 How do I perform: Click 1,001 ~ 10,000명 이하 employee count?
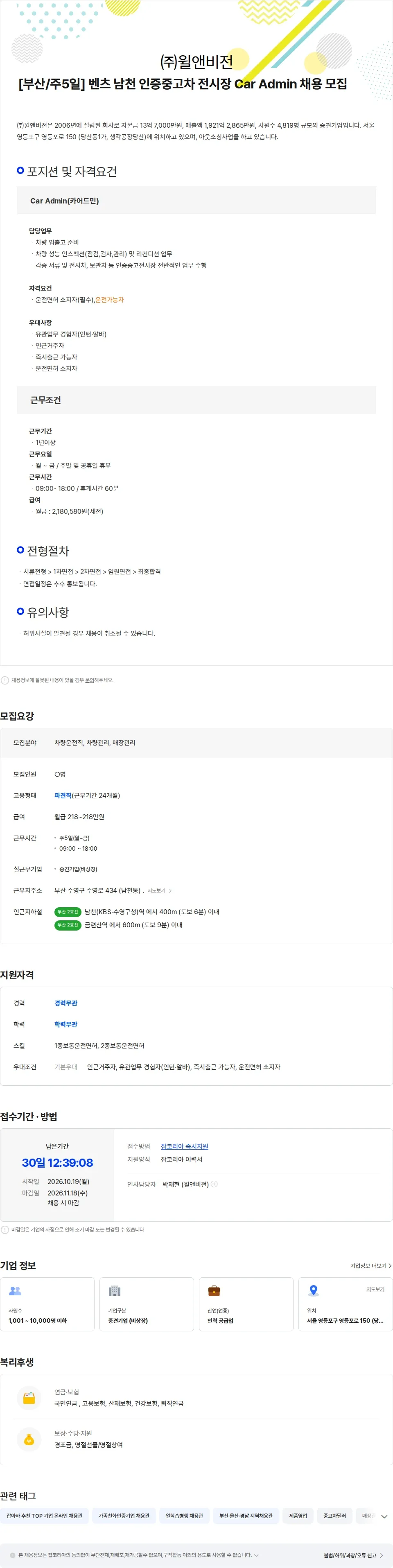[x=38, y=1321]
